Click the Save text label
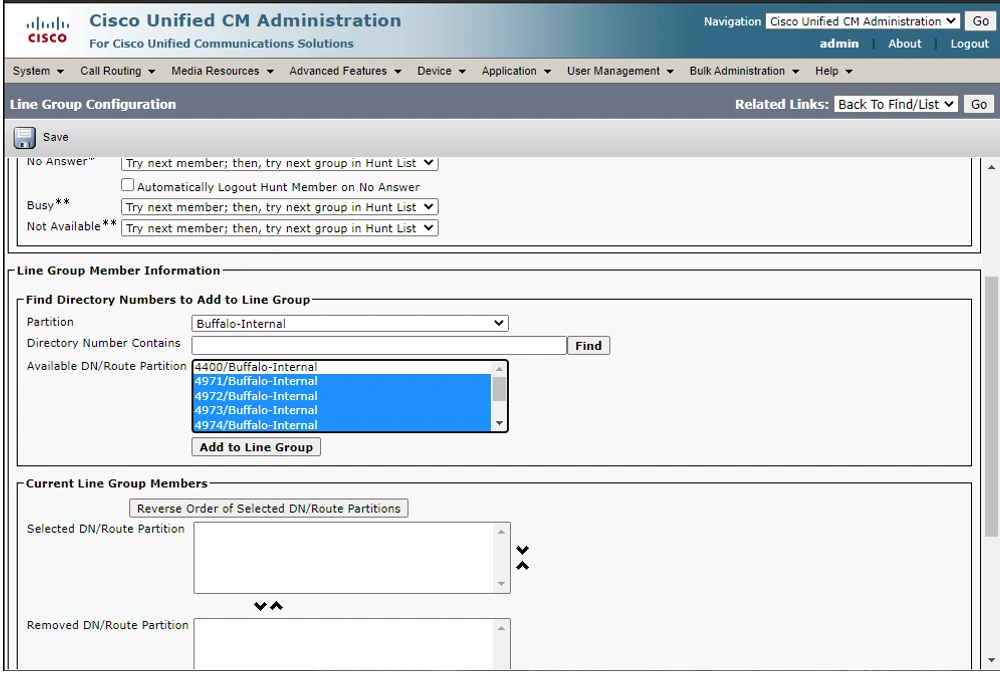1000x674 pixels. click(x=55, y=137)
